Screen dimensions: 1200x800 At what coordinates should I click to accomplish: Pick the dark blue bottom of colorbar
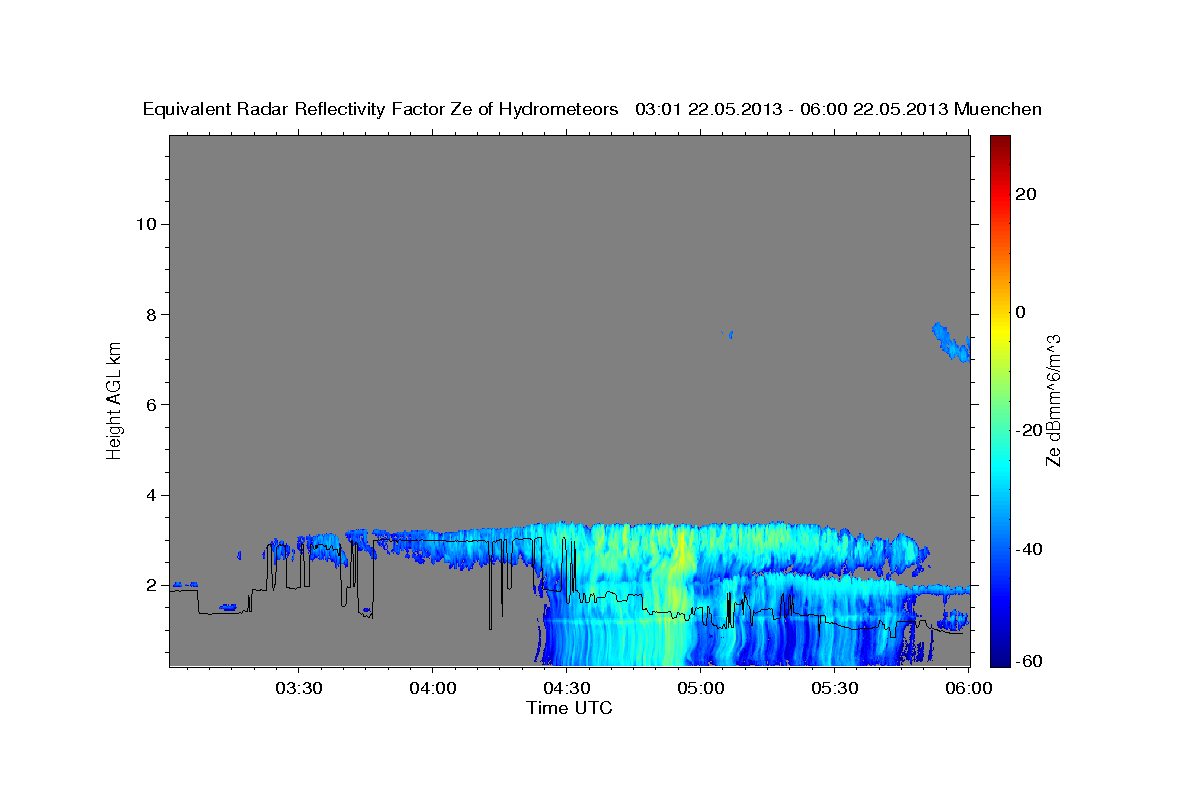tap(999, 658)
